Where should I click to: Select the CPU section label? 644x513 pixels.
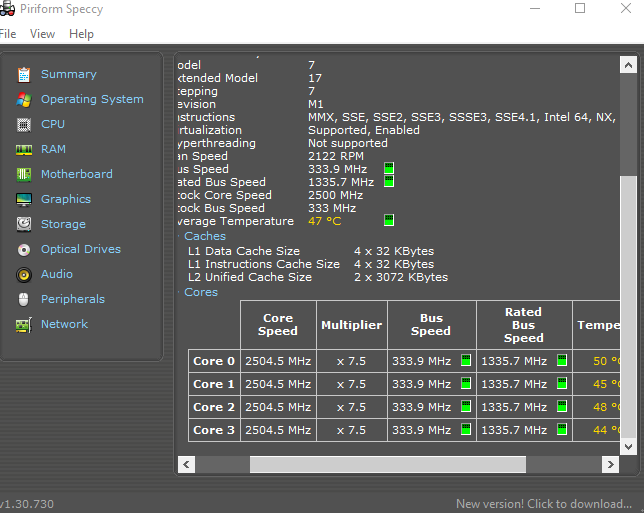click(x=53, y=124)
